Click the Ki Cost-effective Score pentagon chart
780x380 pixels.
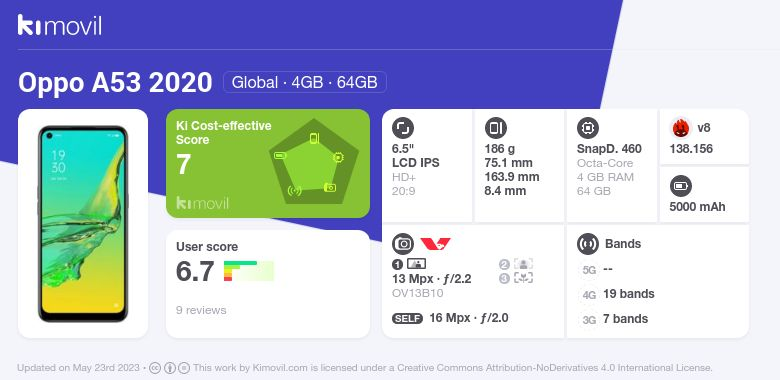click(314, 162)
